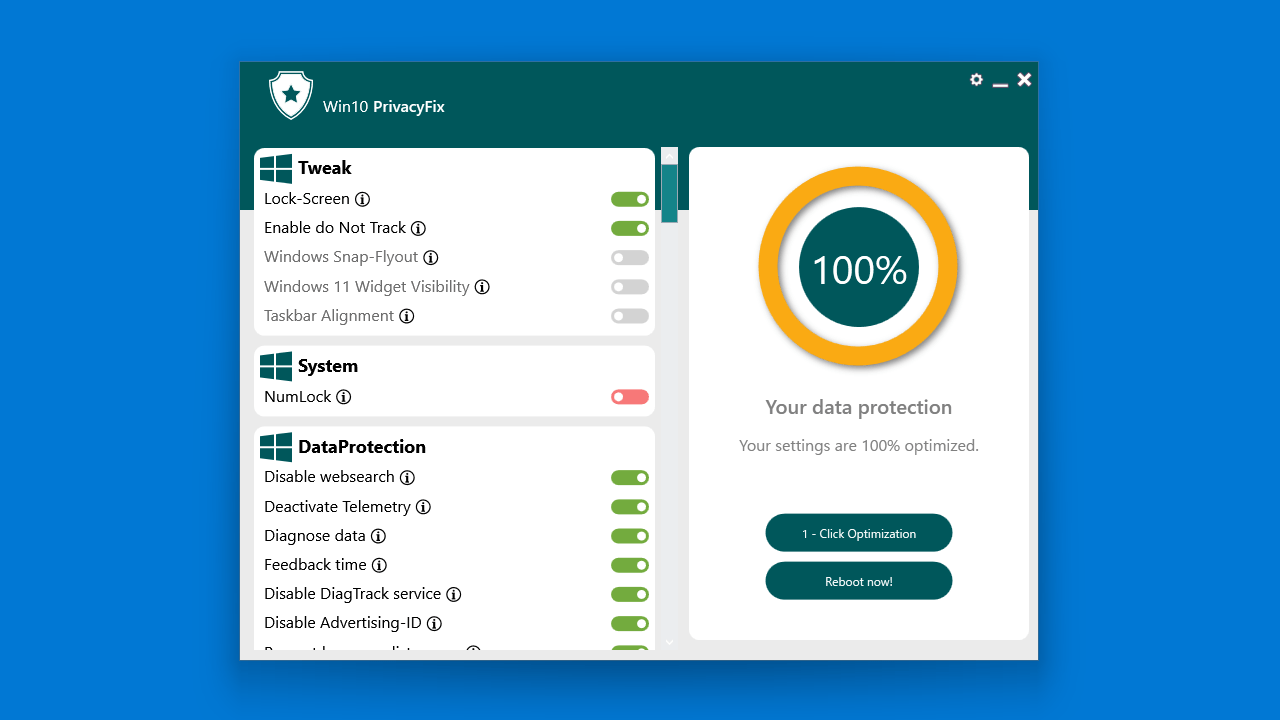The width and height of the screenshot is (1280, 720).
Task: Show info for Enable do Not Track
Action: coord(419,228)
